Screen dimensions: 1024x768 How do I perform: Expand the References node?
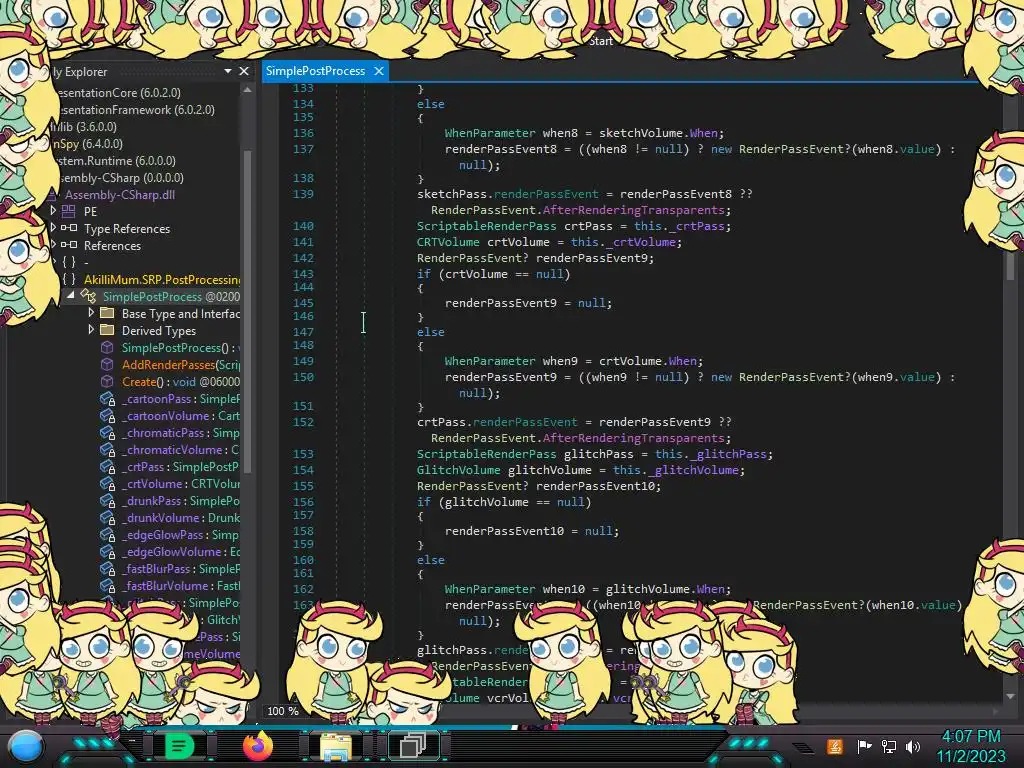click(54, 244)
